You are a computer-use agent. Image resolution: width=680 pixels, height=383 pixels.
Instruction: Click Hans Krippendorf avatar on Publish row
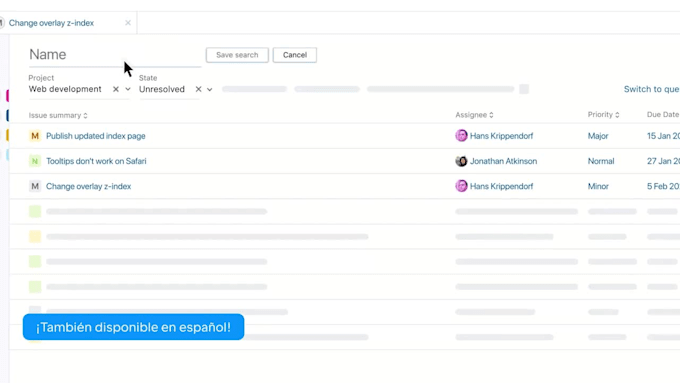point(461,136)
